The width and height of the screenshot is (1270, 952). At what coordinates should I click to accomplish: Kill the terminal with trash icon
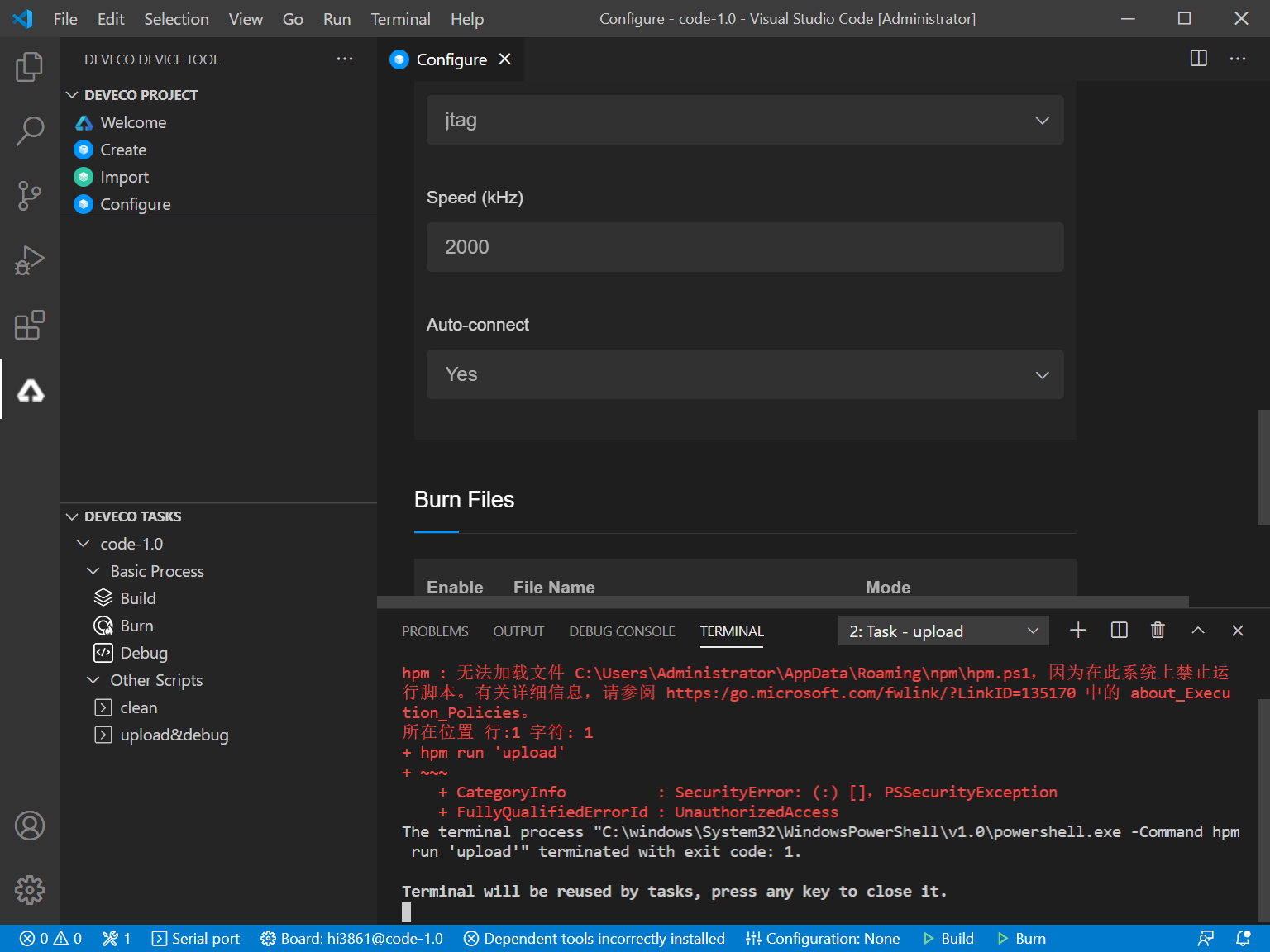tap(1158, 631)
